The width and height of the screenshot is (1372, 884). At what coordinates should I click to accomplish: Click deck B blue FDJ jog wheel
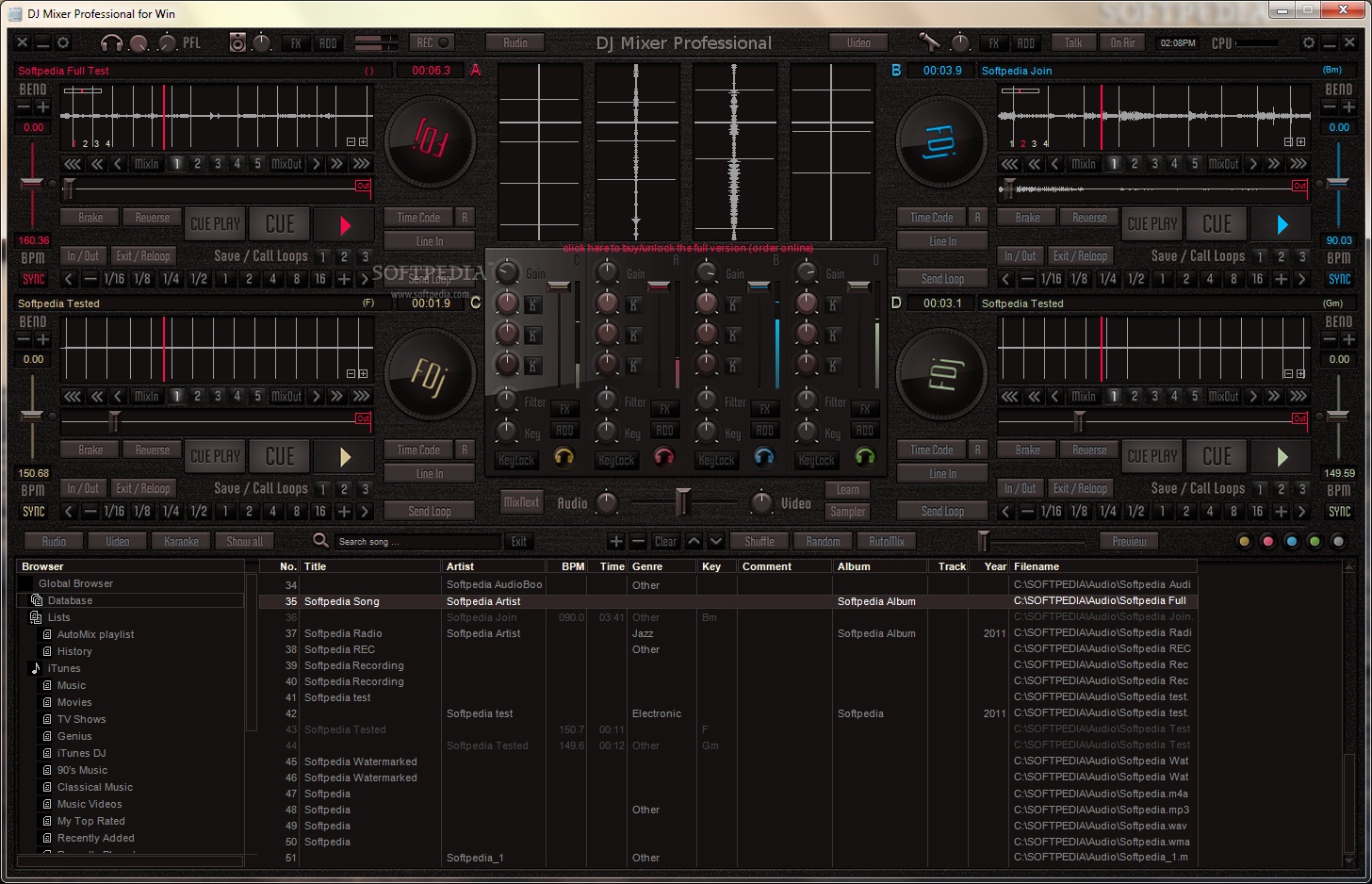coord(941,141)
